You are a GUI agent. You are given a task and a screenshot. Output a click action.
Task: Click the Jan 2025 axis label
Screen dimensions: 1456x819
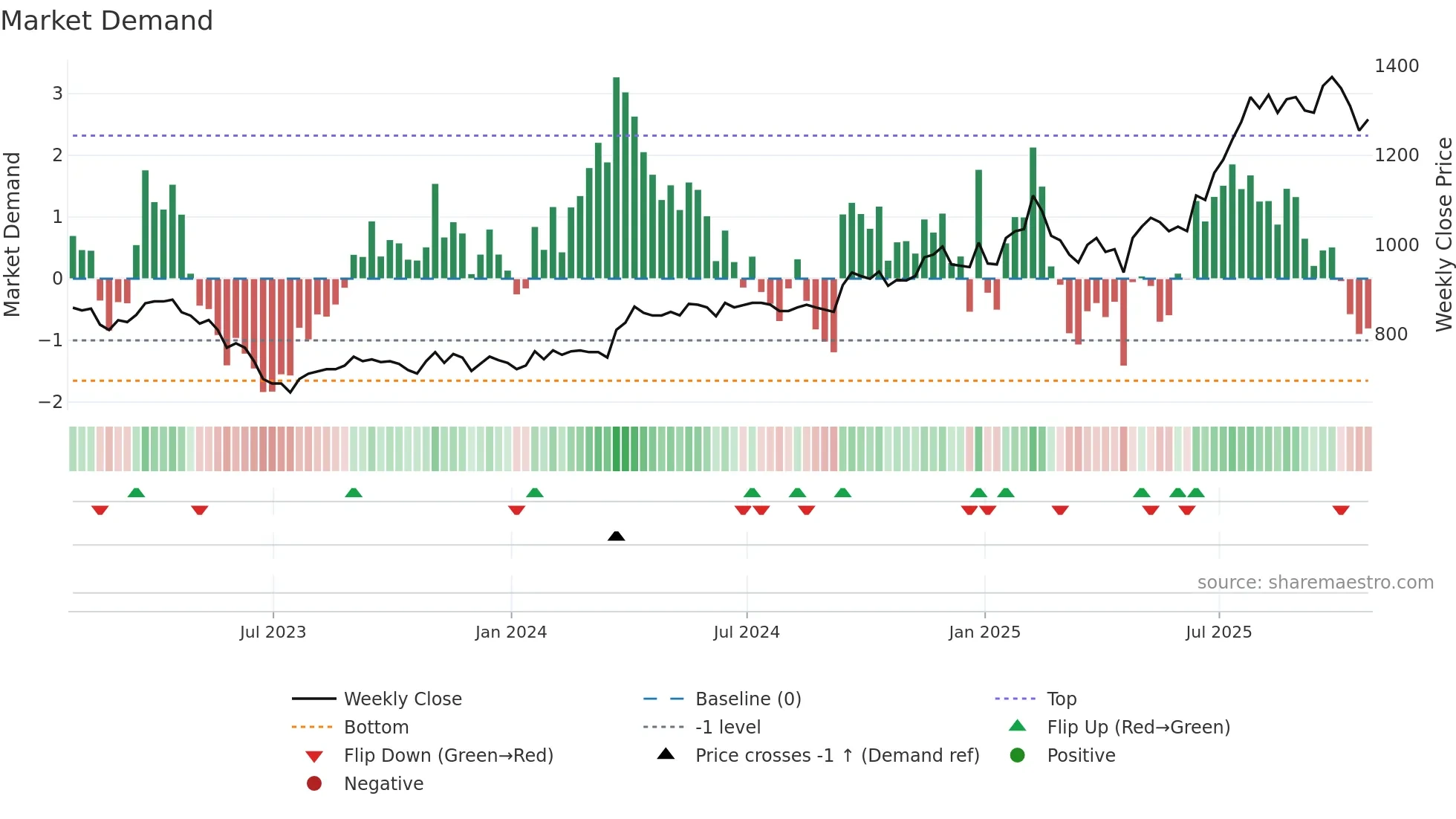click(x=985, y=632)
